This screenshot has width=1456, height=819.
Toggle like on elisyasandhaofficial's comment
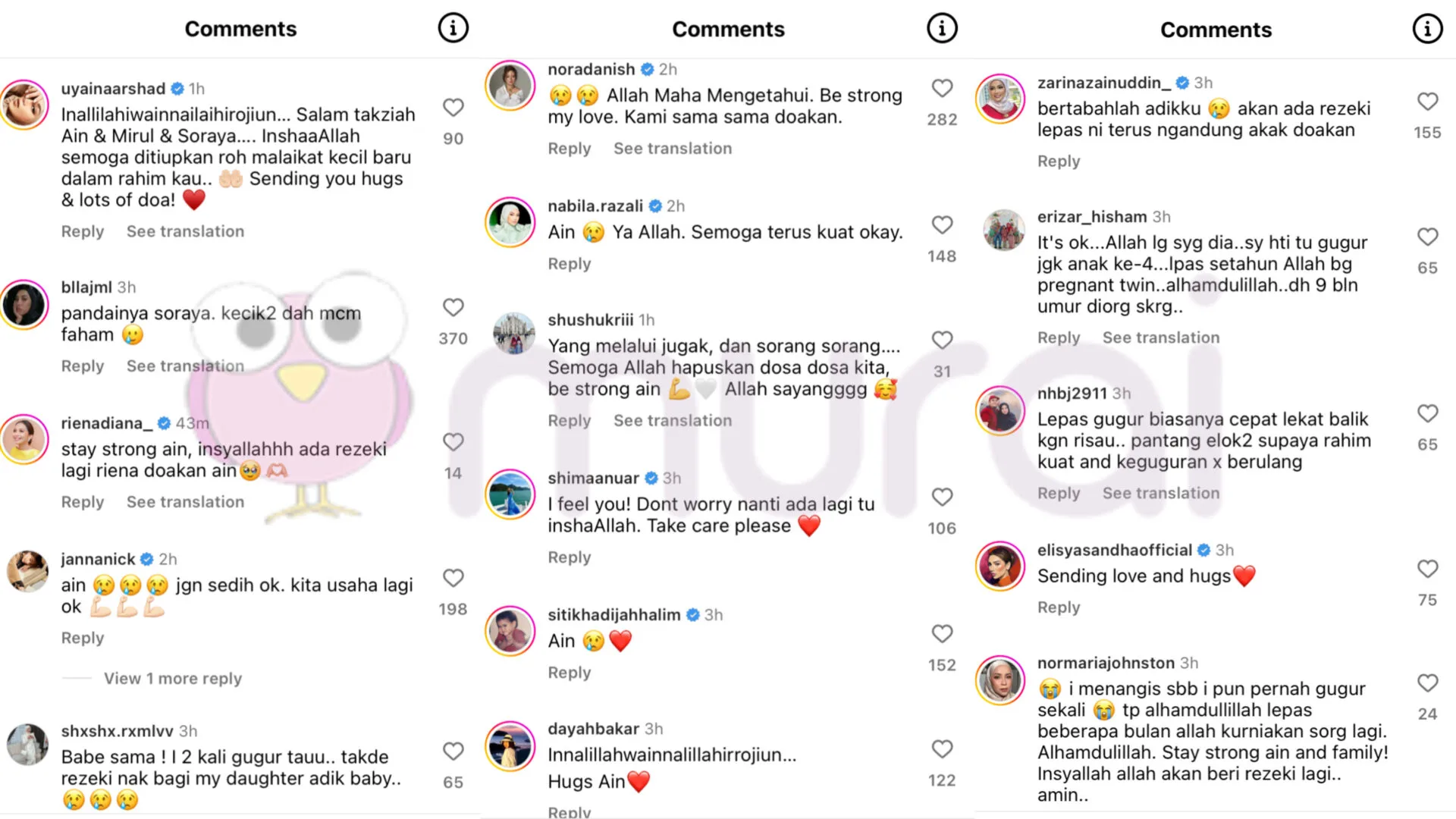pyautogui.click(x=1427, y=569)
